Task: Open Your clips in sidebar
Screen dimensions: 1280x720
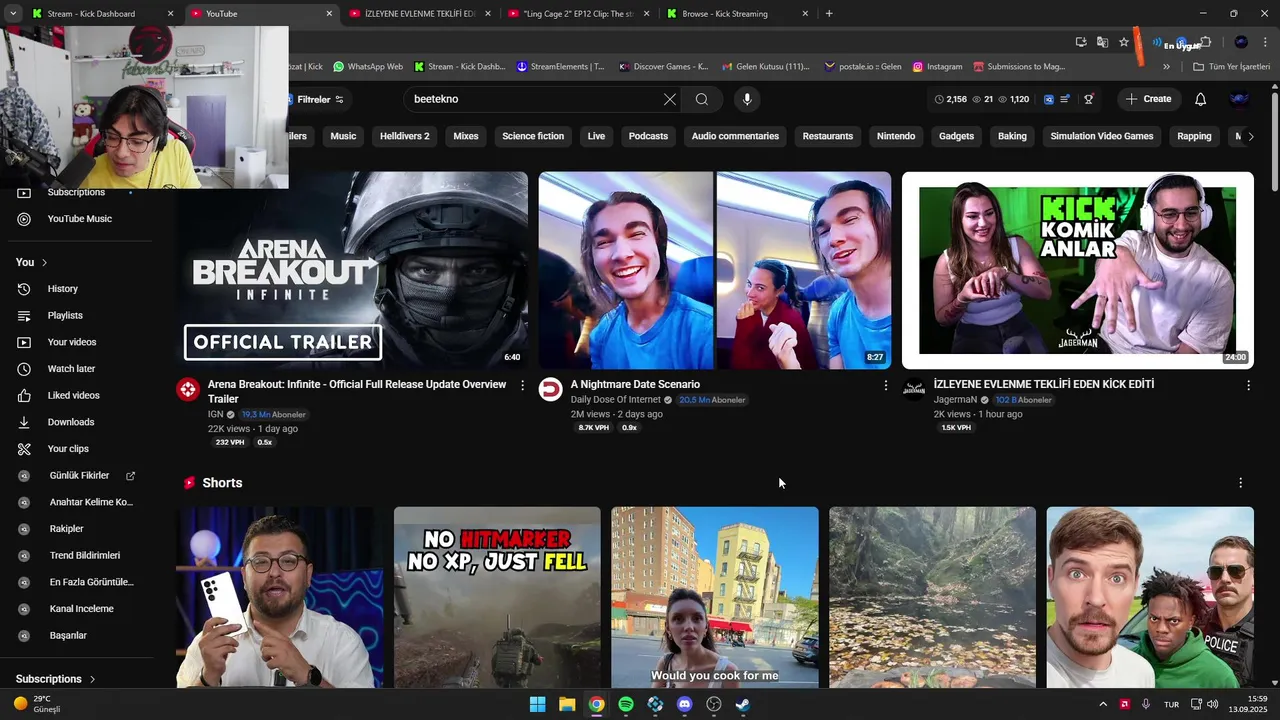Action: (68, 449)
